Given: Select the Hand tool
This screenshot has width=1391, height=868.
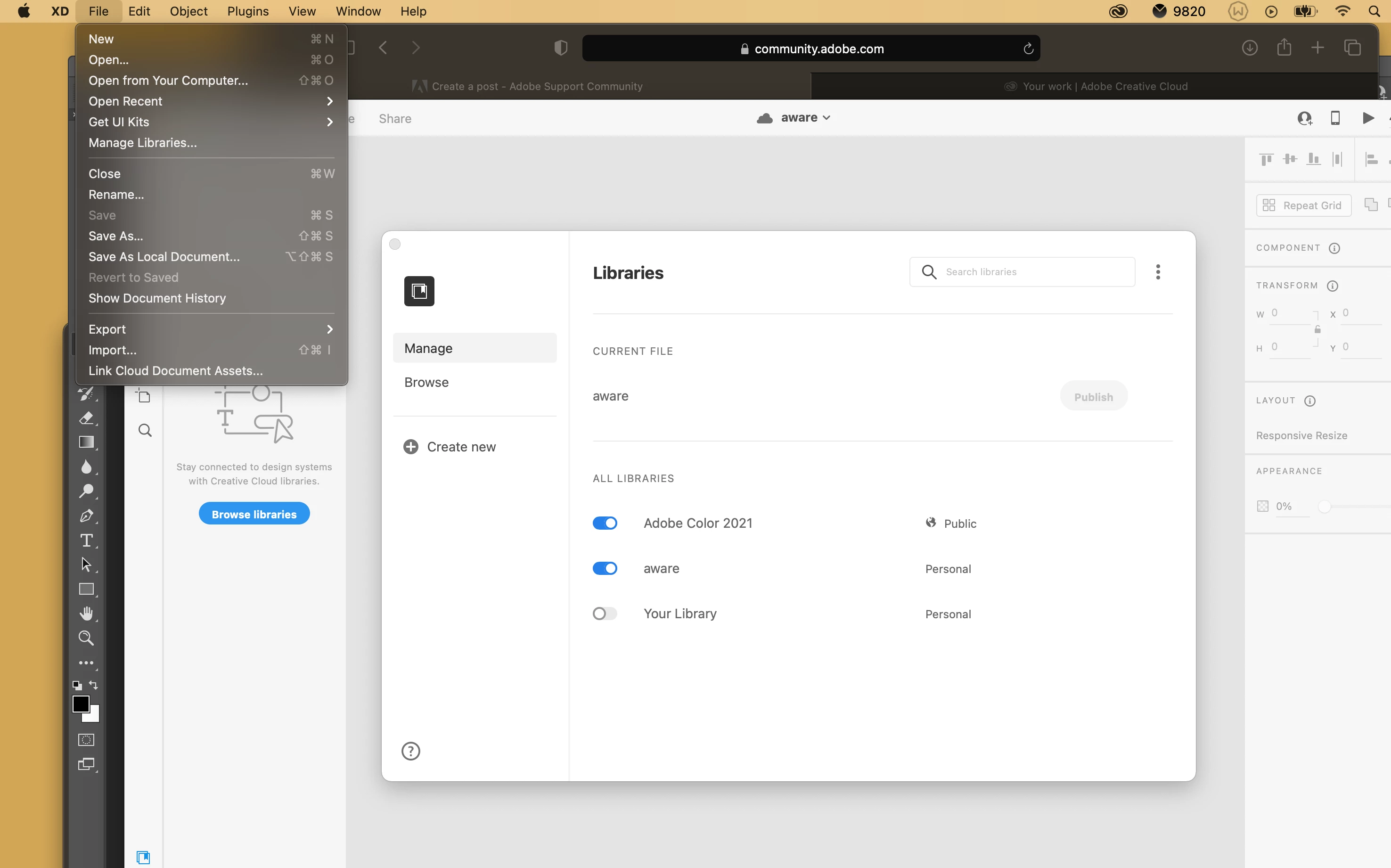Looking at the screenshot, I should click(x=86, y=614).
